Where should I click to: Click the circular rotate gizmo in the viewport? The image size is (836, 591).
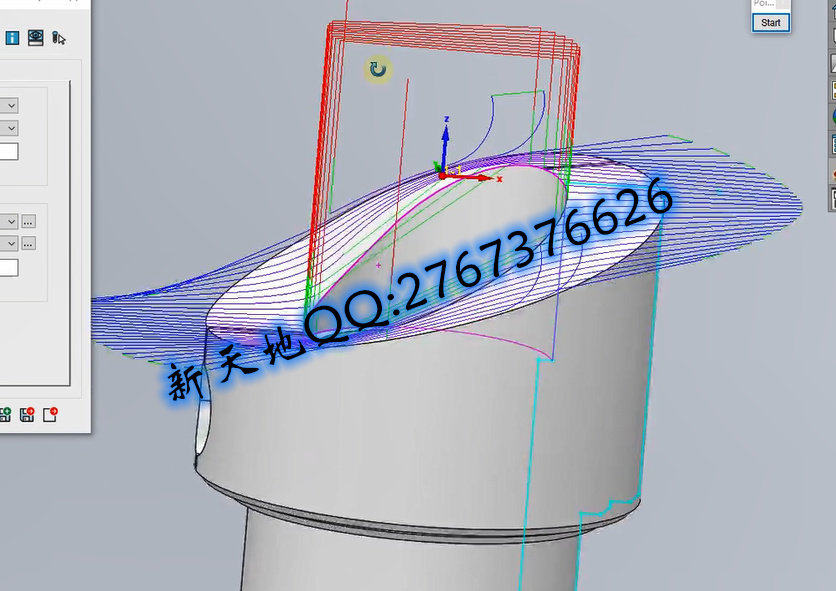[377, 70]
